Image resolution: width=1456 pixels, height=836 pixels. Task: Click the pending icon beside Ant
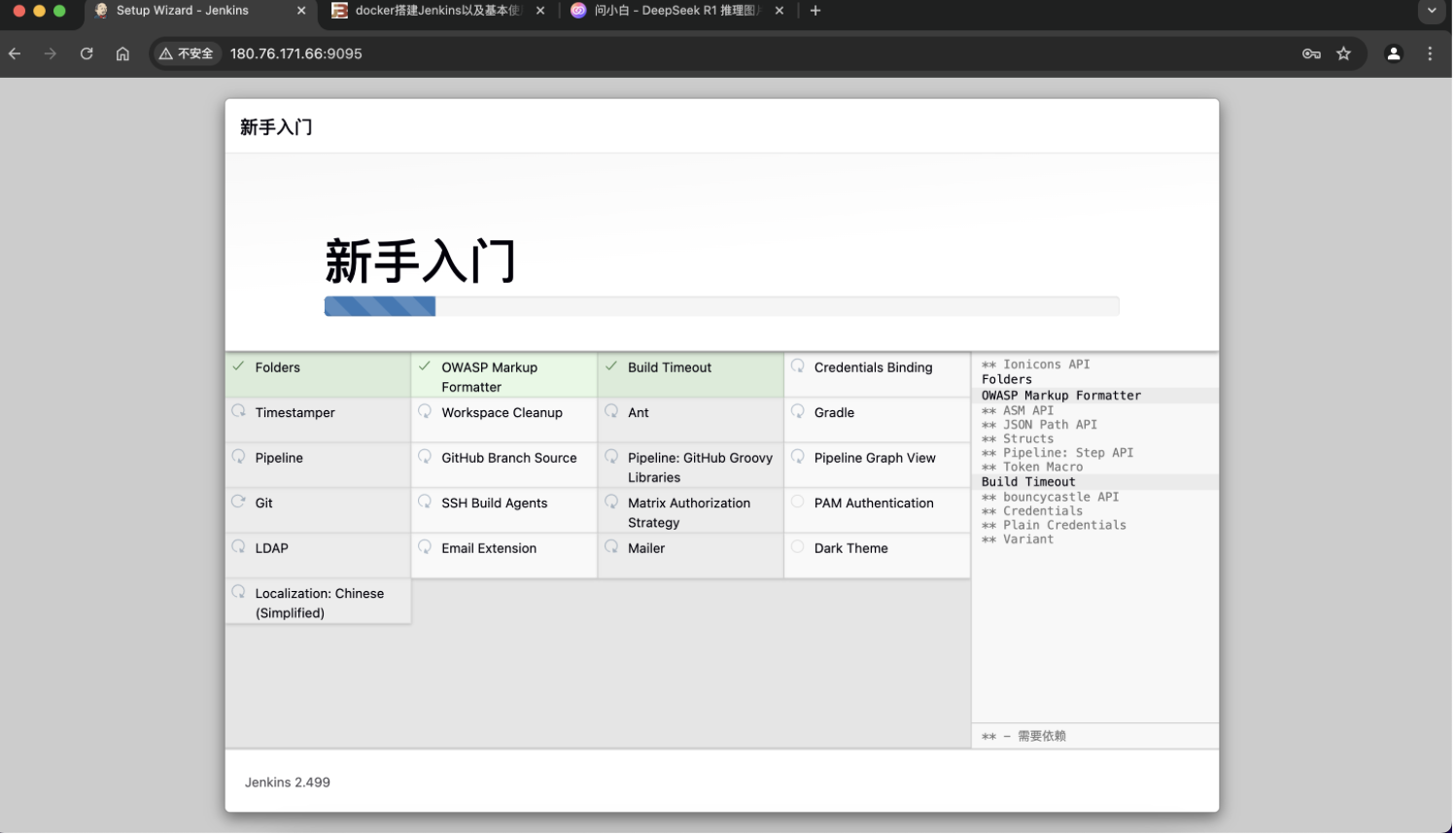612,412
